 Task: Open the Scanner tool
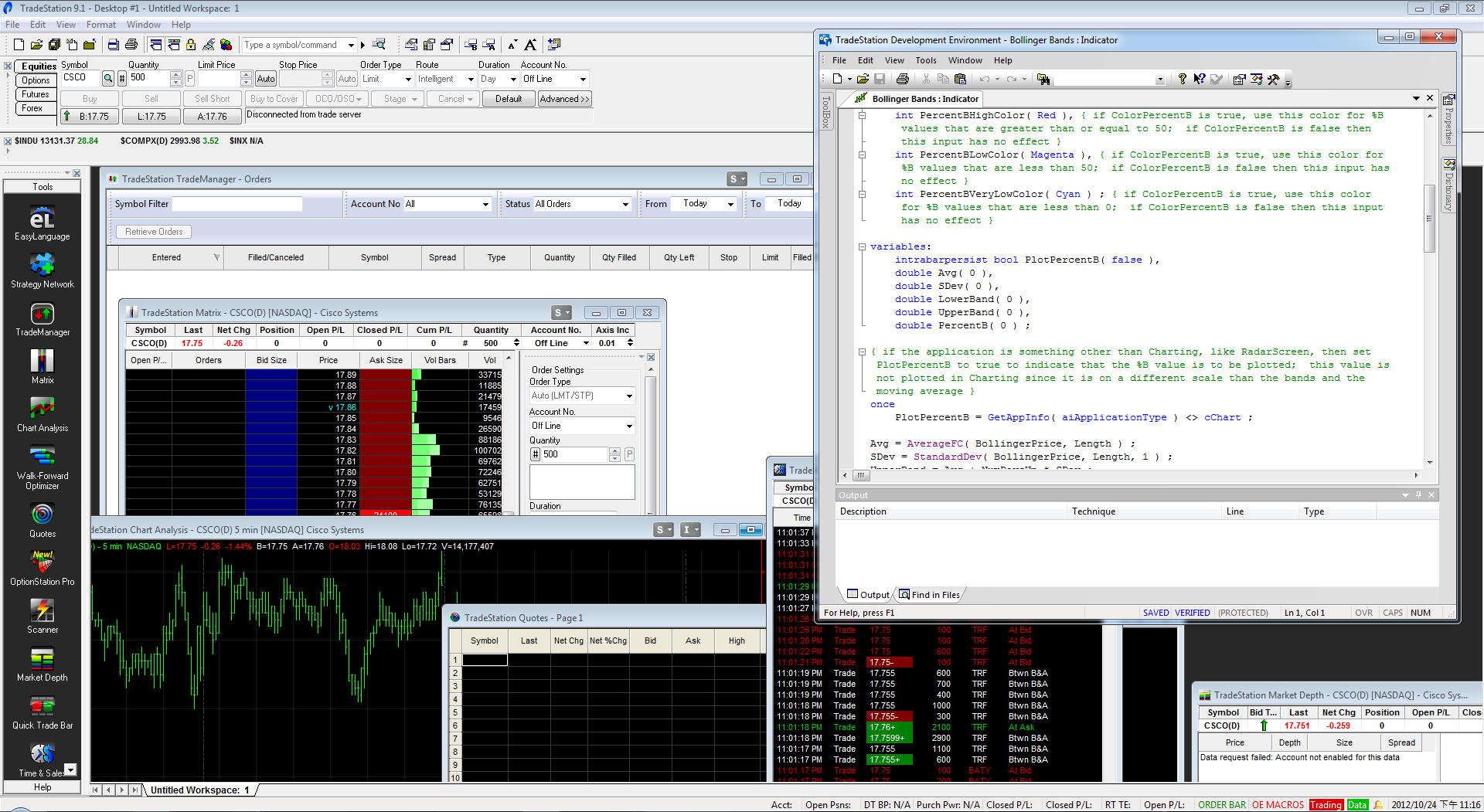43,616
